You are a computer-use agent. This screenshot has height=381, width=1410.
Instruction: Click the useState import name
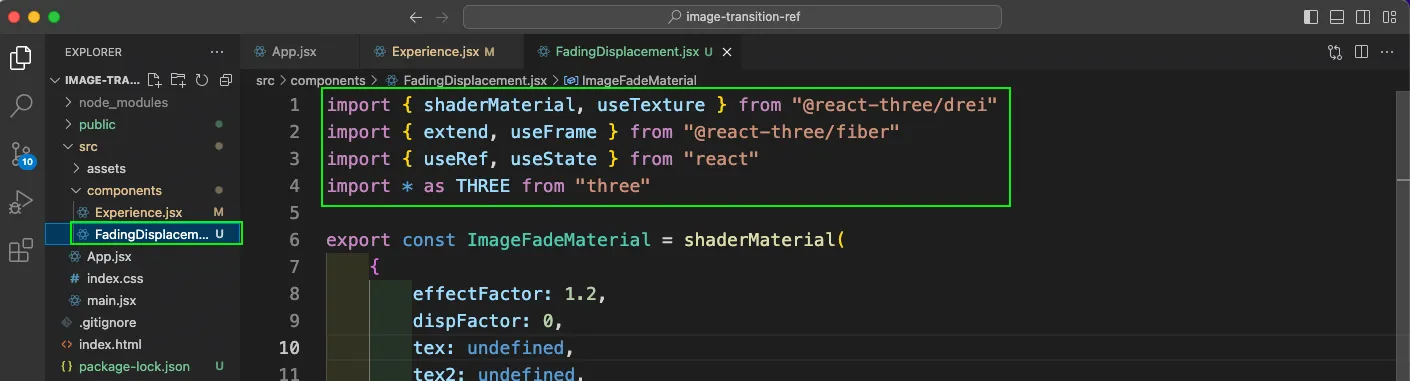pos(553,159)
